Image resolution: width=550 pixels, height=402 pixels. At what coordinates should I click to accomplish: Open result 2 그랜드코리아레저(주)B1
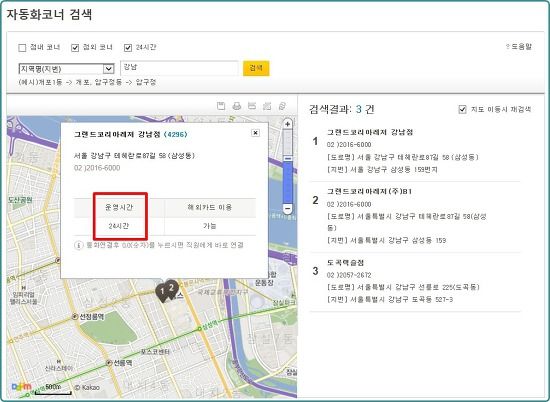[x=369, y=192]
